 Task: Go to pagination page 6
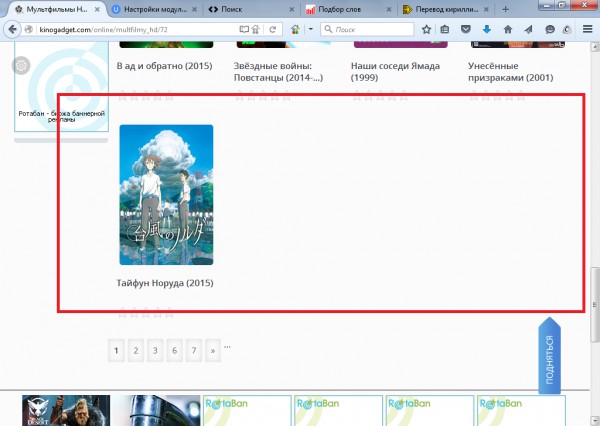174,350
